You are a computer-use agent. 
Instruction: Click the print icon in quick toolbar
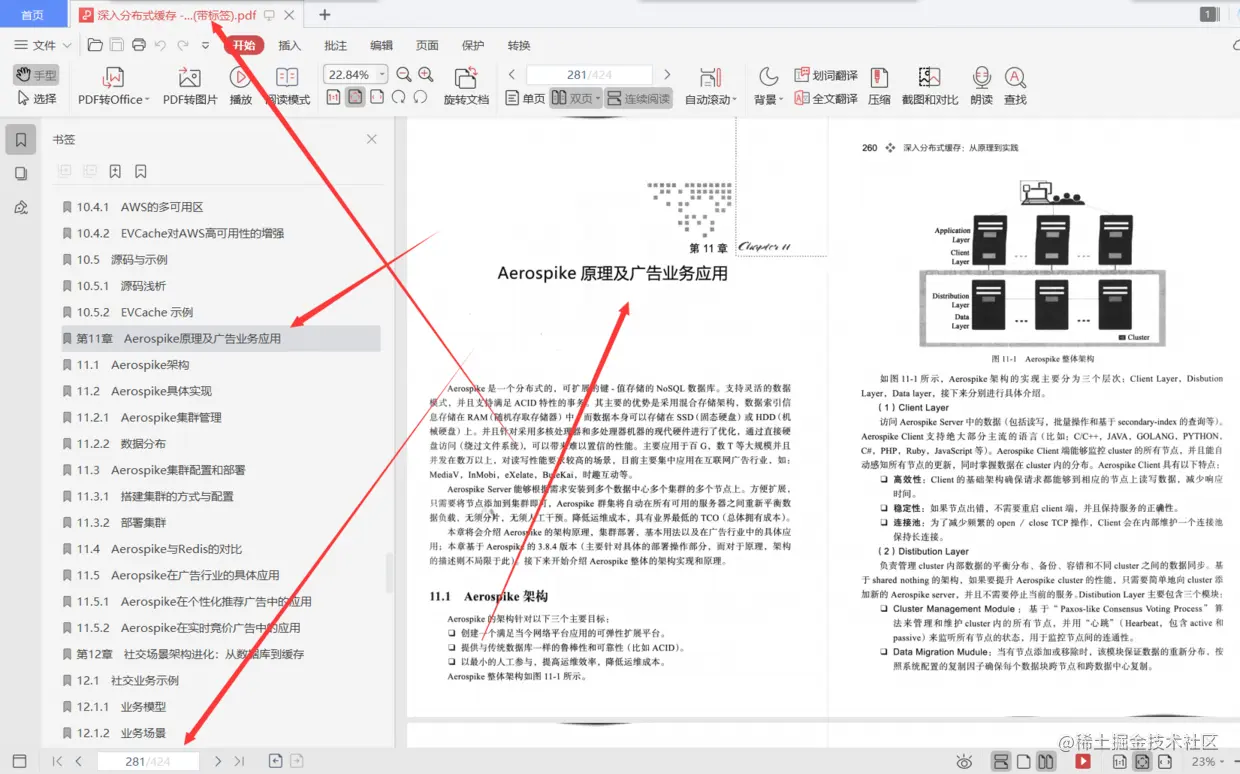139,45
